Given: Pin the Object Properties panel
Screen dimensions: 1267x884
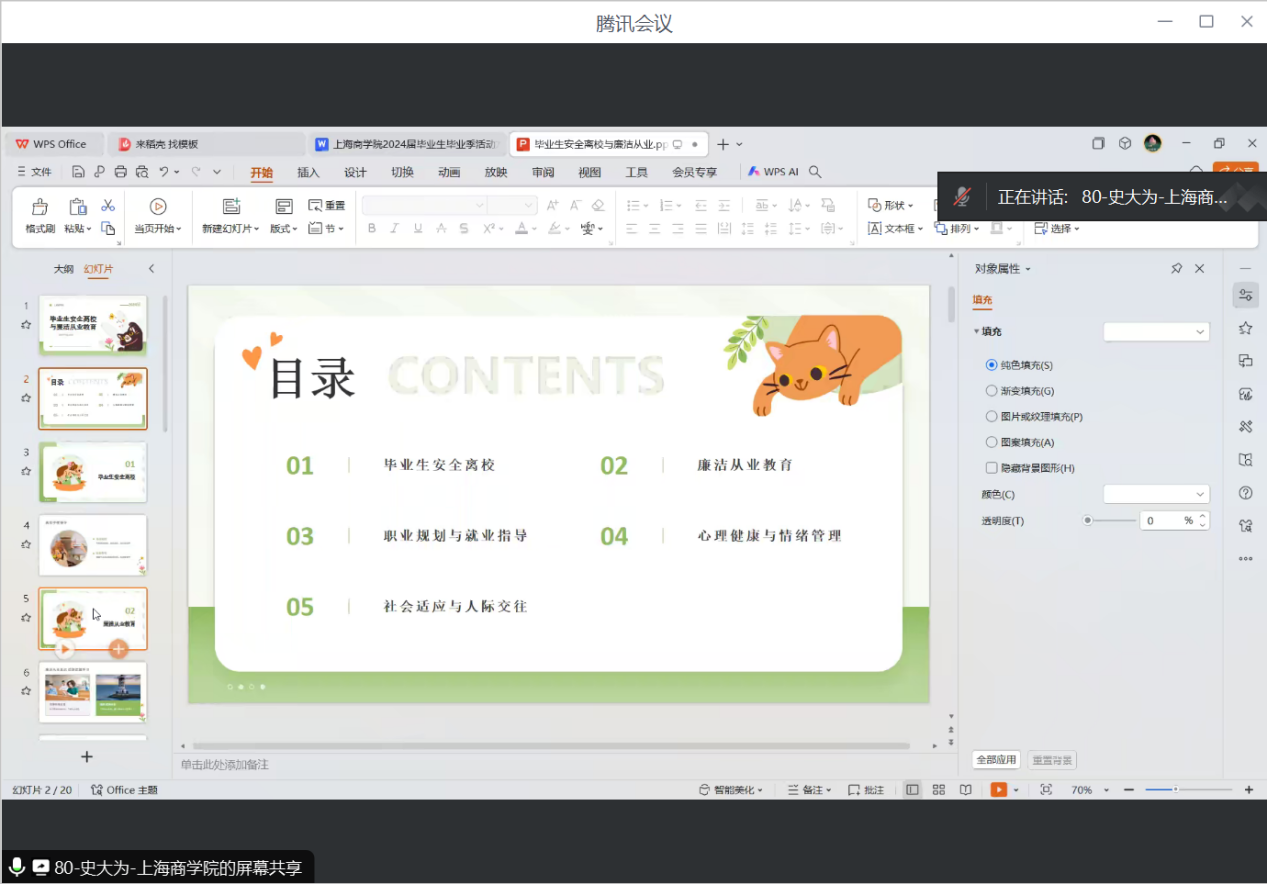Looking at the screenshot, I should point(1176,269).
